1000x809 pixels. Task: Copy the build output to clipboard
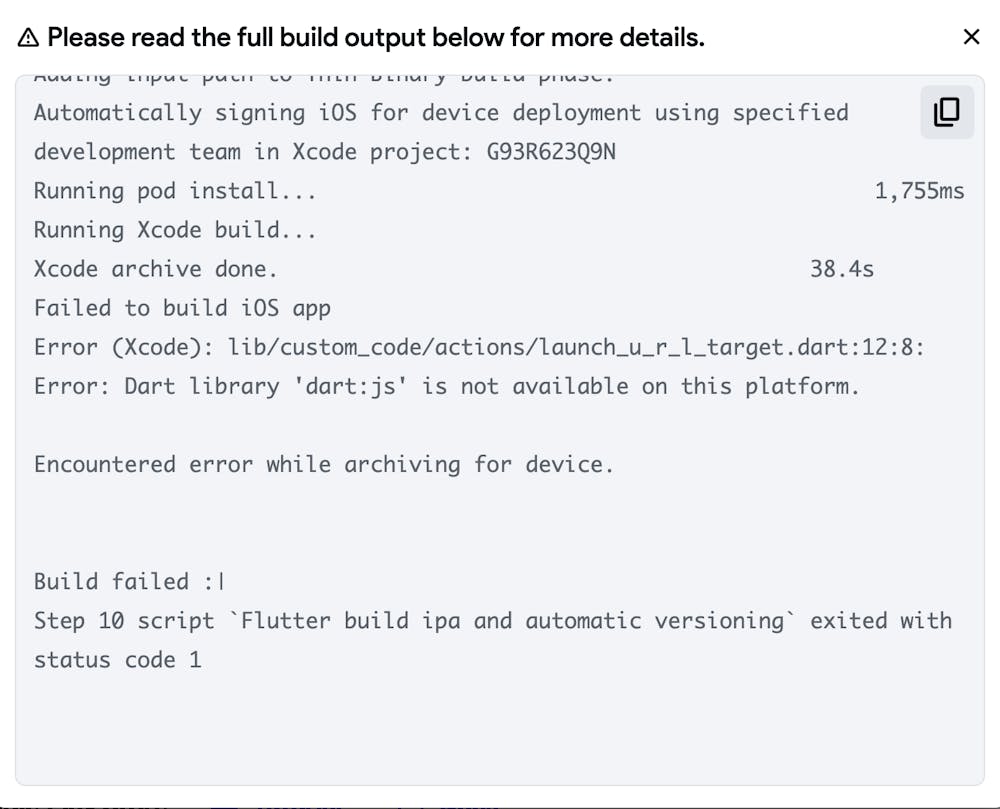pyautogui.click(x=946, y=112)
